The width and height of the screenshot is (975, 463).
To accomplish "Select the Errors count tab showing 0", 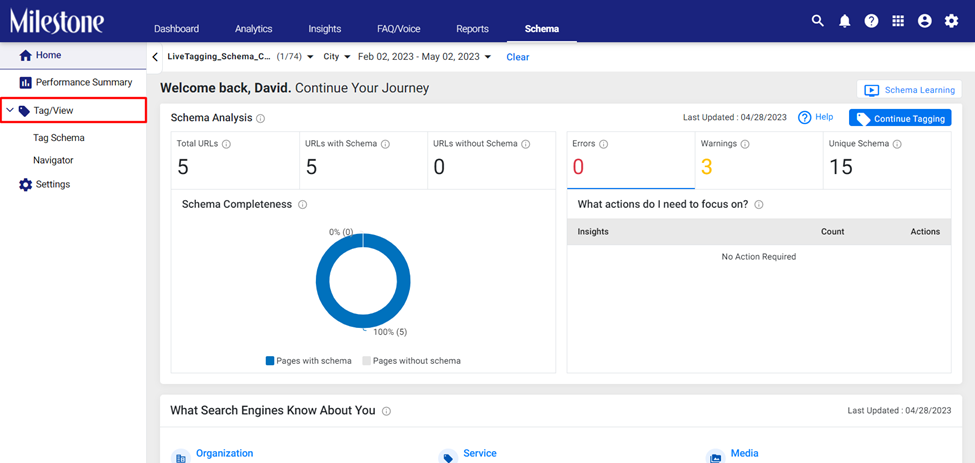I will (631, 160).
